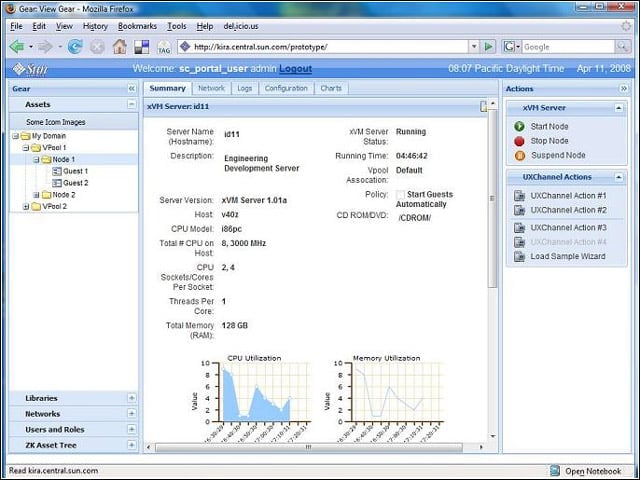Screen dimensions: 640x480
Task: Click the Guest 2 VM icon
Action: point(57,183)
